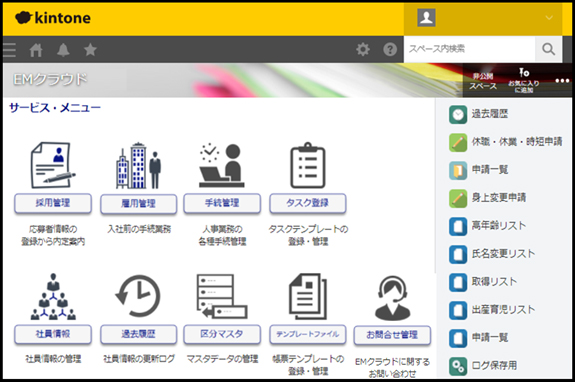
Task: Open the help question mark icon
Action: click(x=390, y=49)
